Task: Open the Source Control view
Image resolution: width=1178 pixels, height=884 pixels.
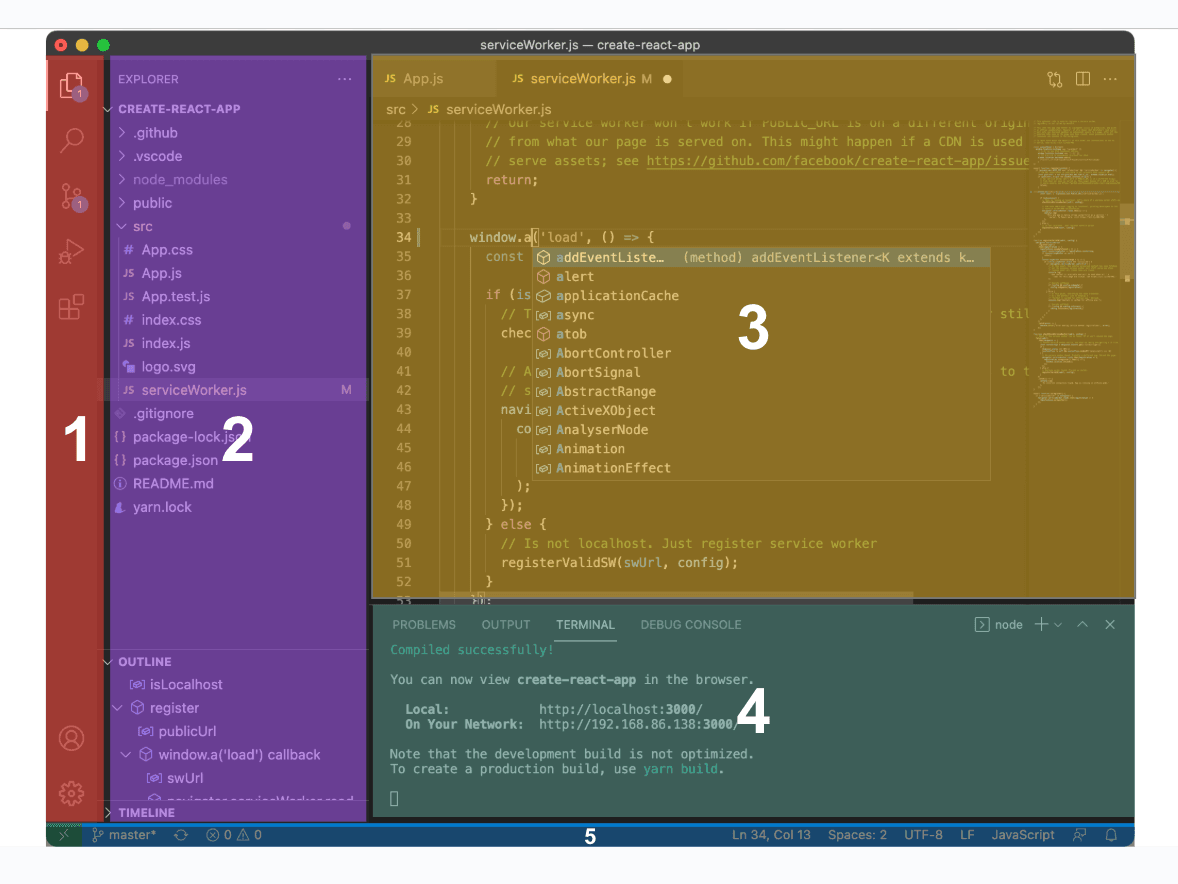Action: coord(71,195)
